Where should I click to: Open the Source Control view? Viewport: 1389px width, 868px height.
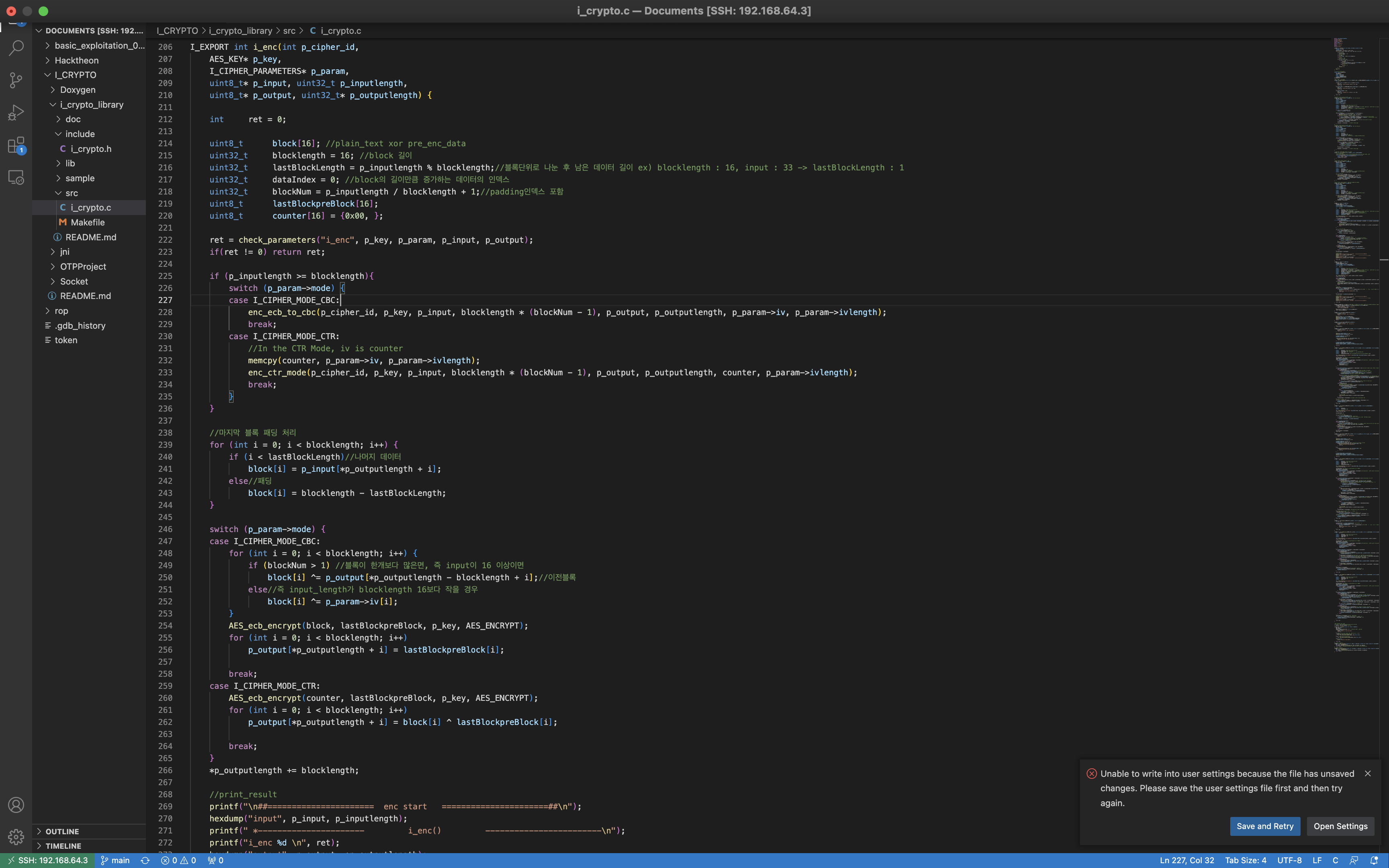coord(16,80)
